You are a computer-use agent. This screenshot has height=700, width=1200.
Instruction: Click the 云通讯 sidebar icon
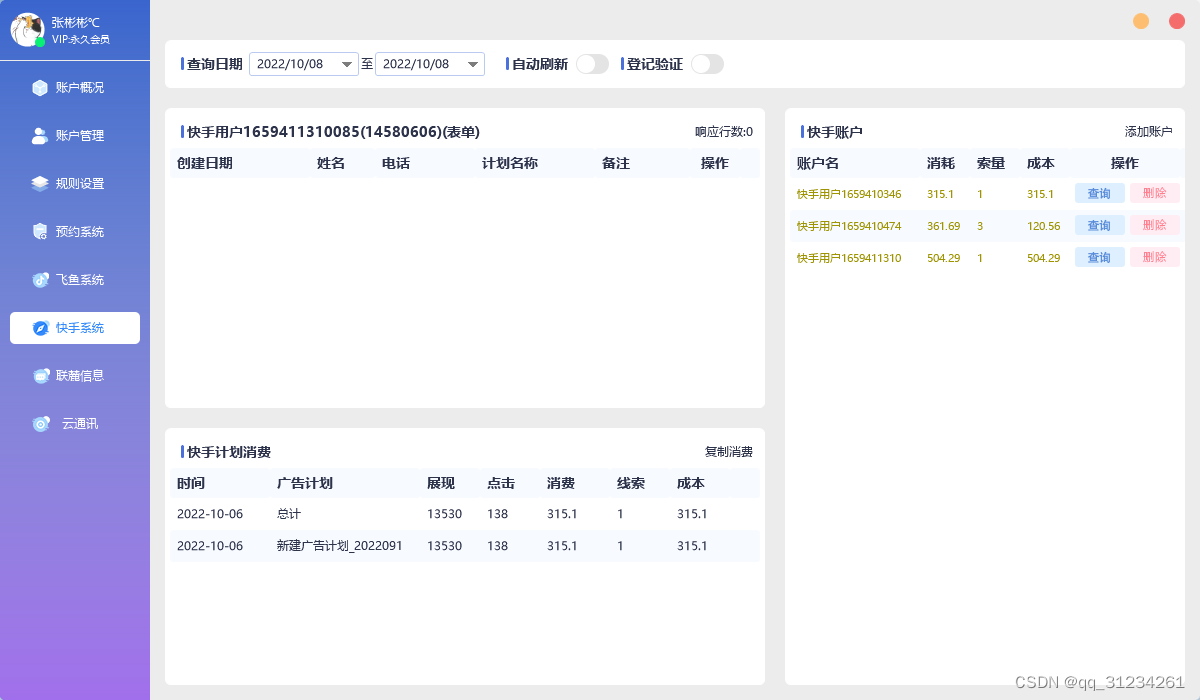[x=40, y=424]
